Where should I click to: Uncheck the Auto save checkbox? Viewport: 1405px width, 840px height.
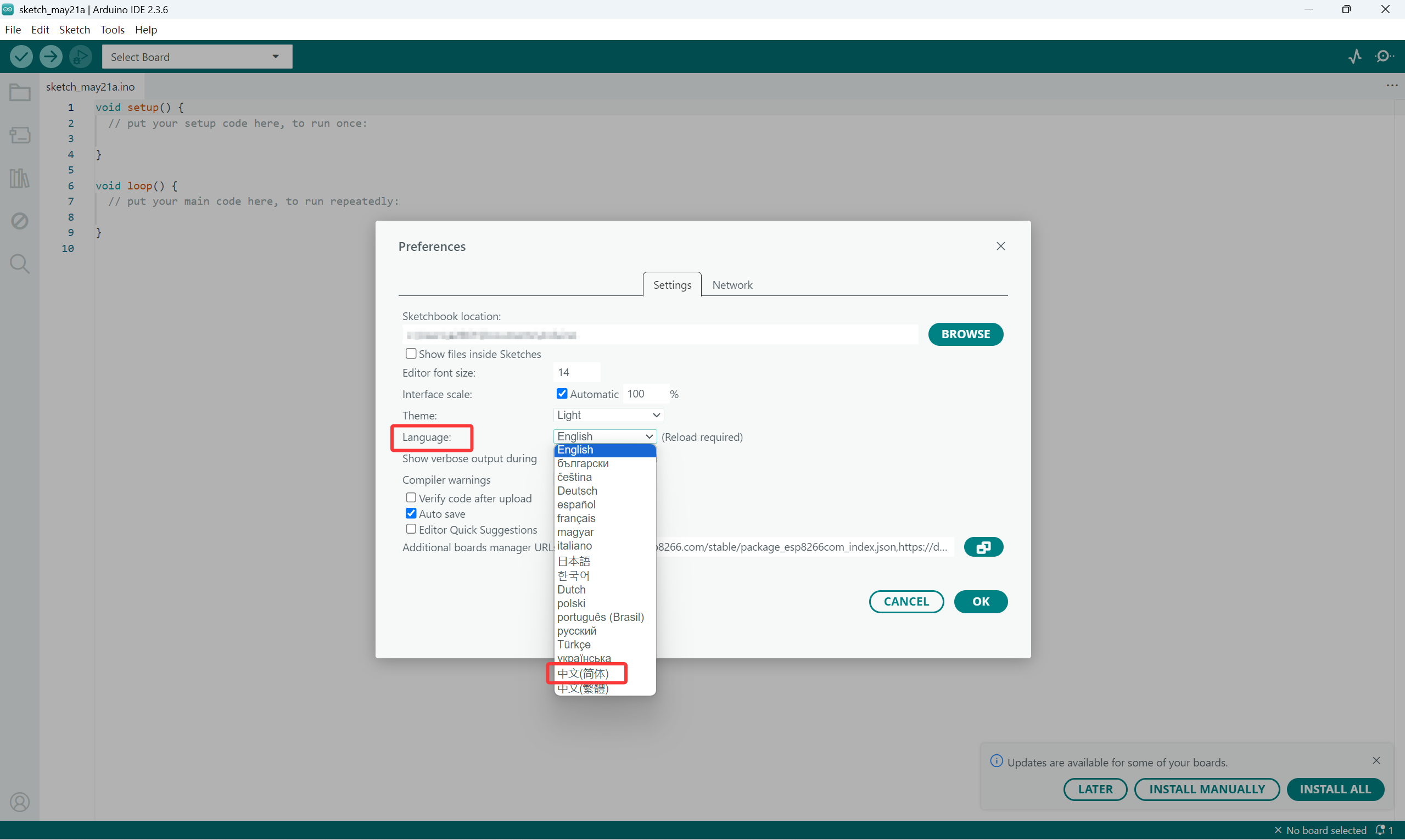click(x=411, y=513)
